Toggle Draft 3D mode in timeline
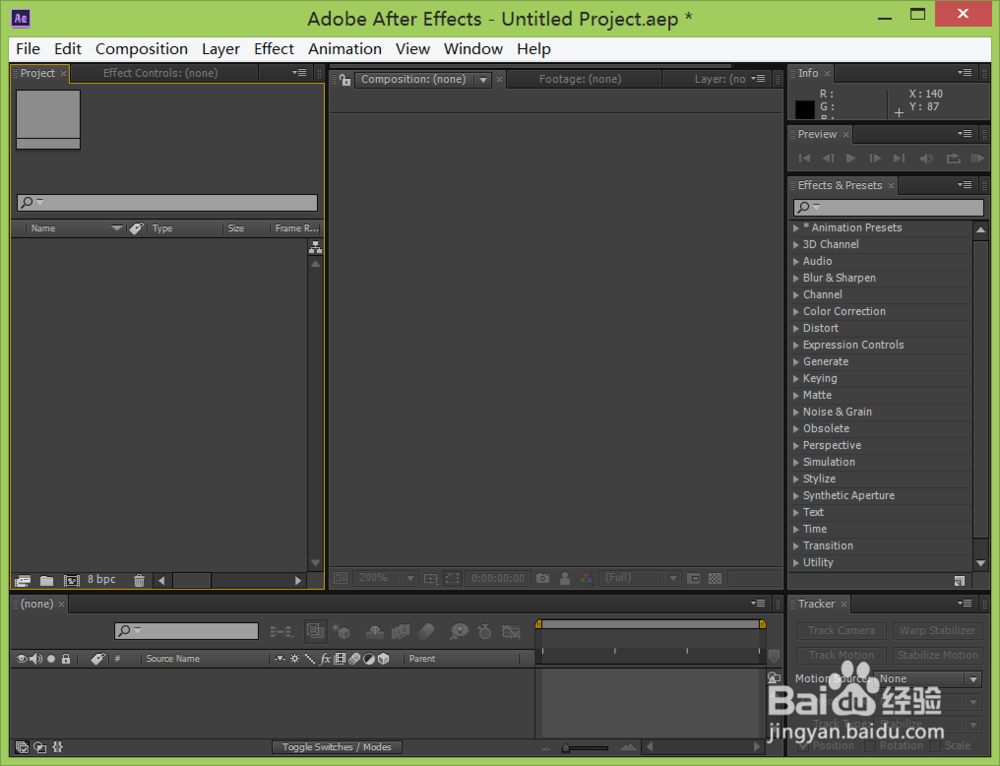Screen dimensions: 1000x766 tap(341, 631)
